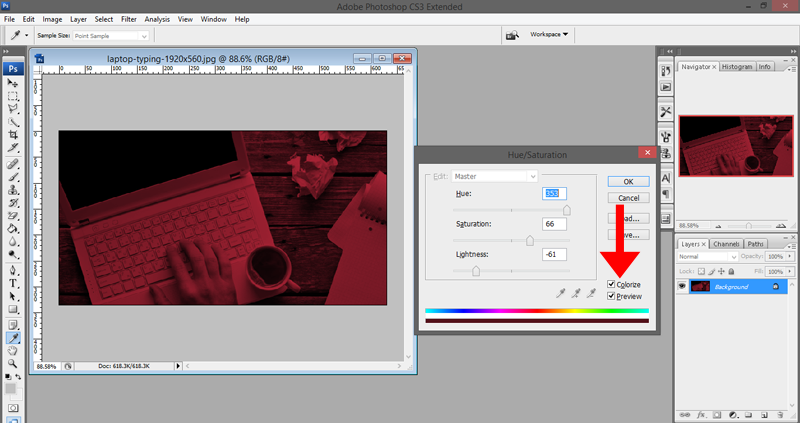The height and width of the screenshot is (423, 800).
Task: Select the History Brush tool
Action: pyautogui.click(x=13, y=203)
